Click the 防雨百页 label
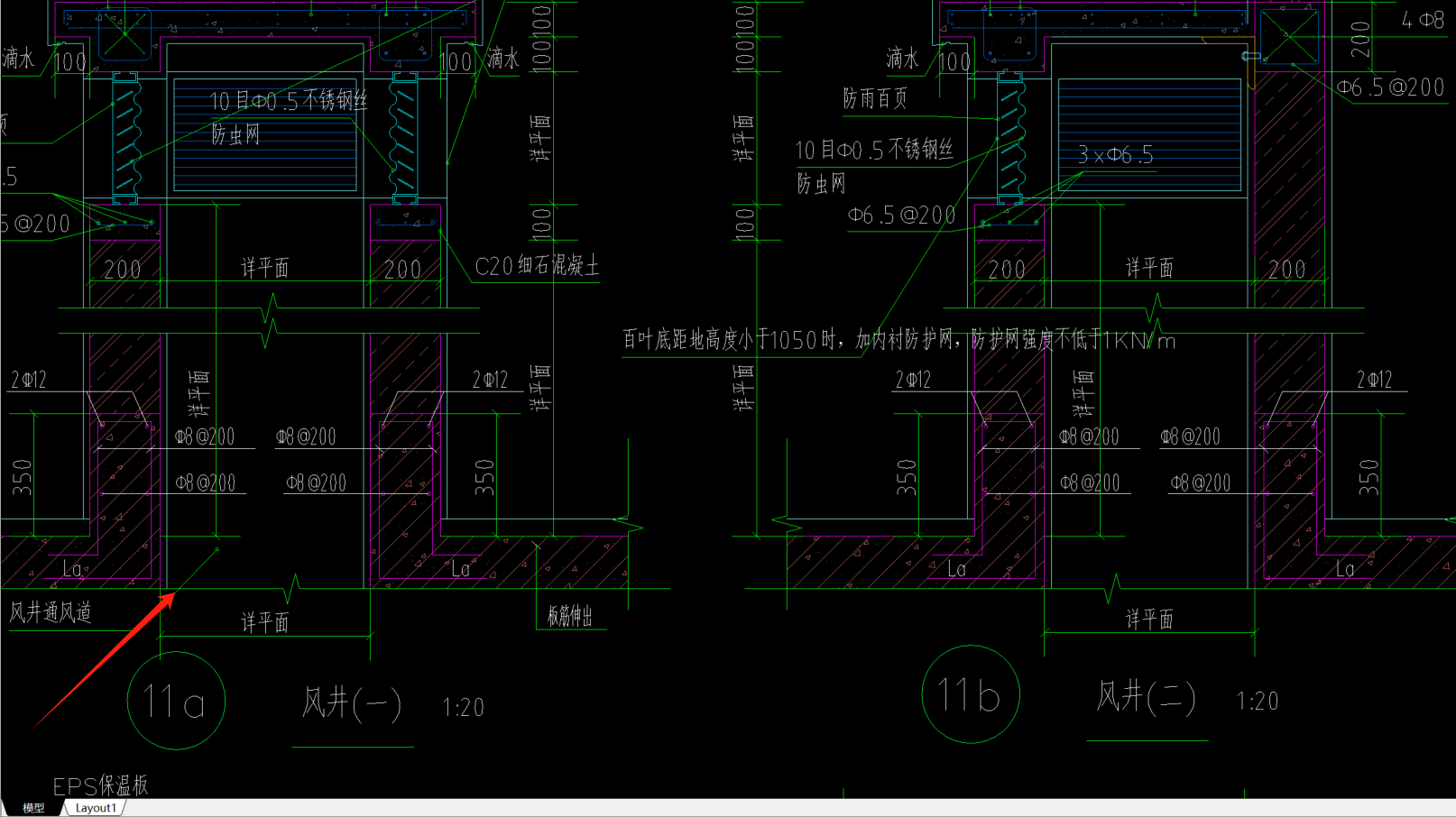This screenshot has height=817, width=1456. click(x=875, y=98)
